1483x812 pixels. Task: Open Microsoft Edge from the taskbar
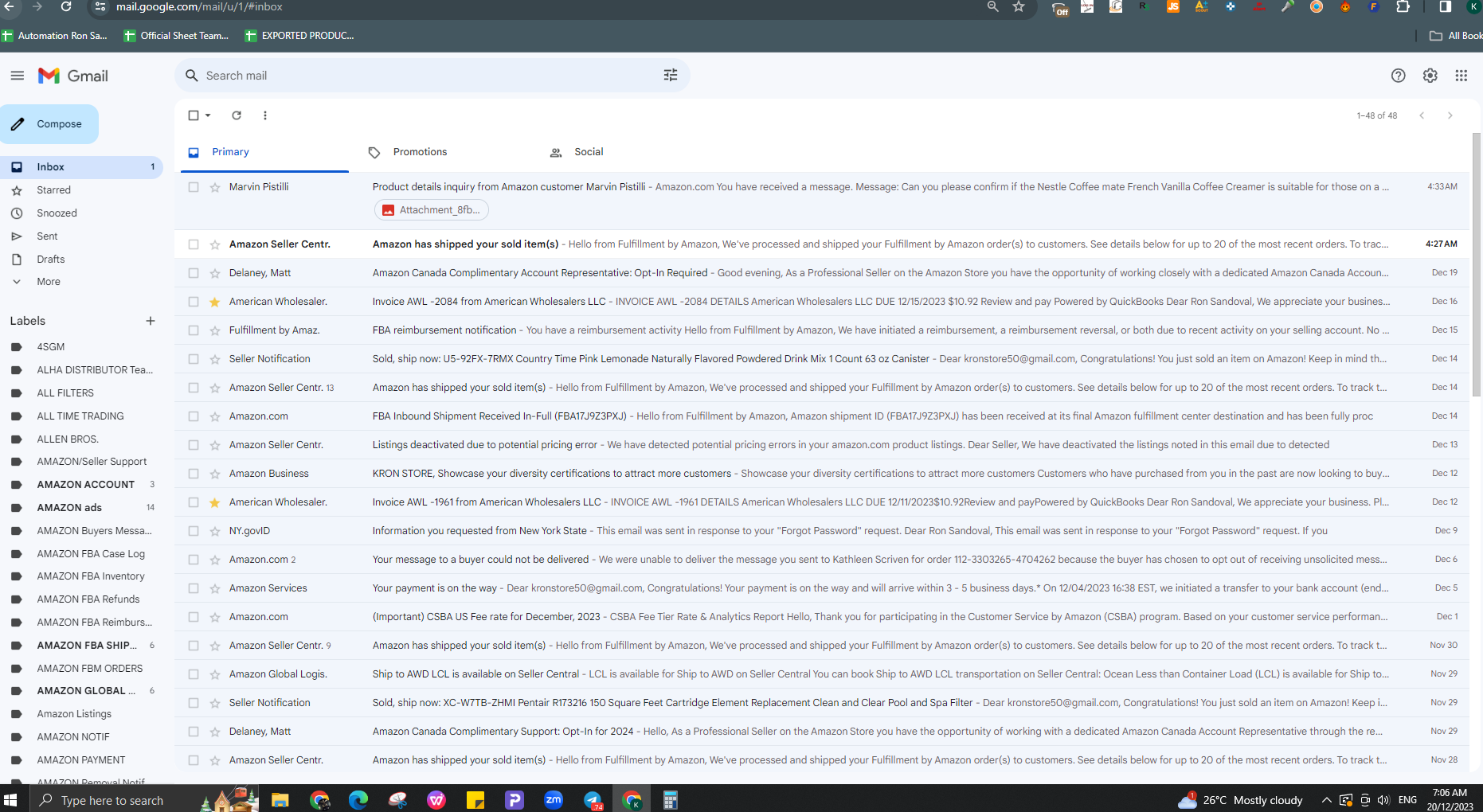[358, 800]
